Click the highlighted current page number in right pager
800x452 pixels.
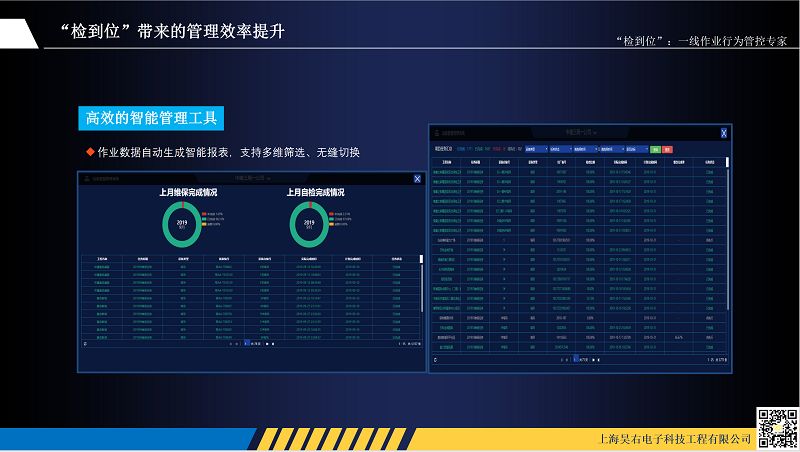[575, 358]
